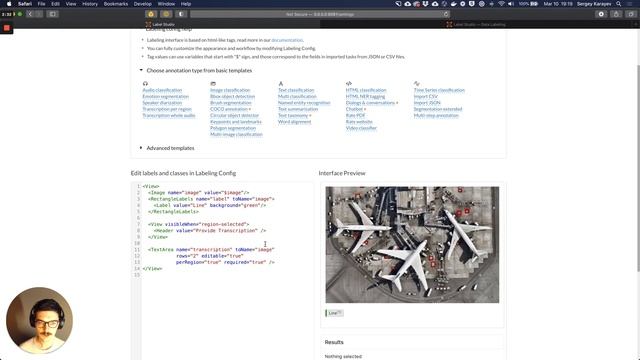640x360 pixels.
Task: Select Dialogs & conversations template
Action: (x=370, y=103)
